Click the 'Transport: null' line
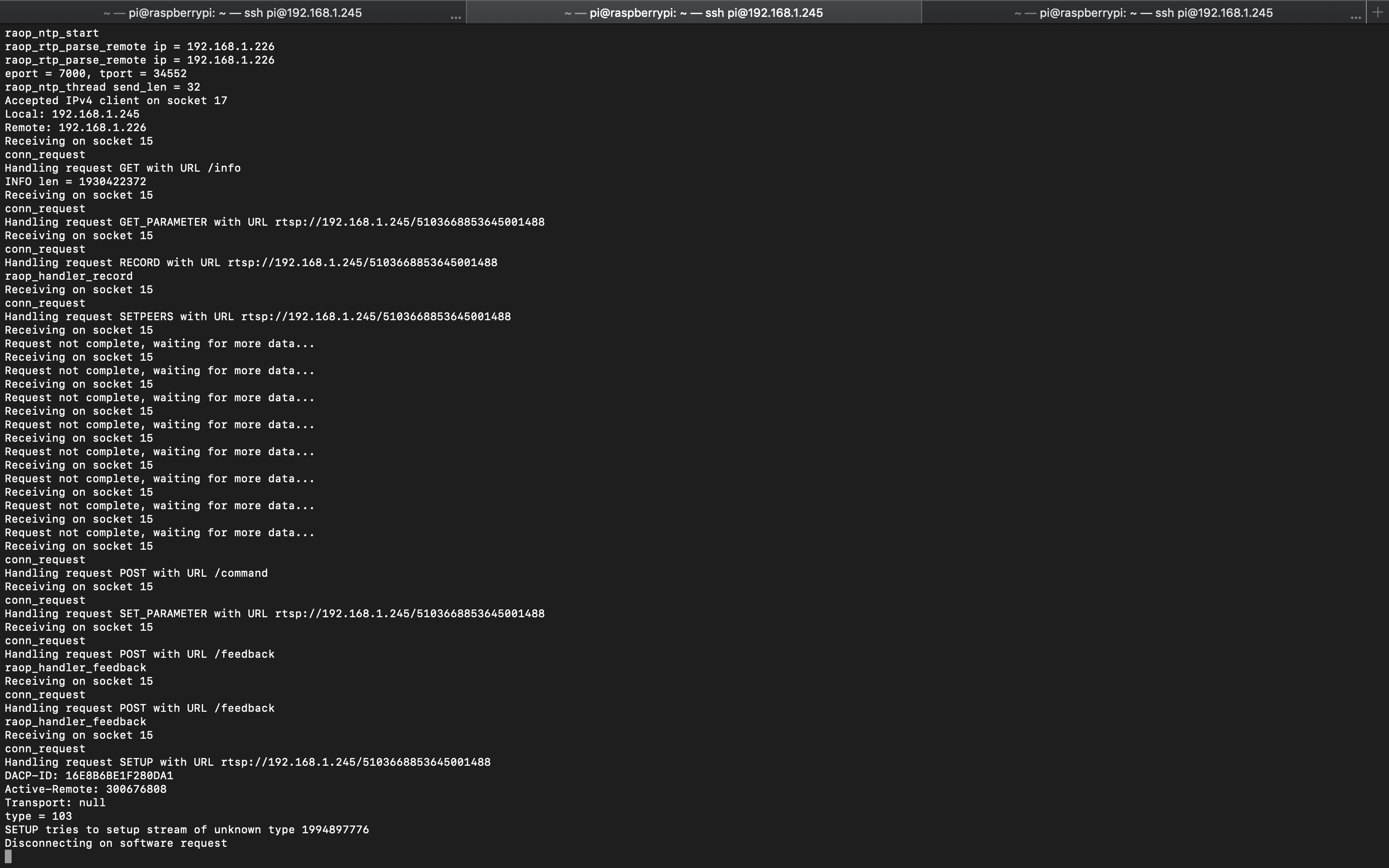Viewport: 1389px width, 868px height. 55,802
